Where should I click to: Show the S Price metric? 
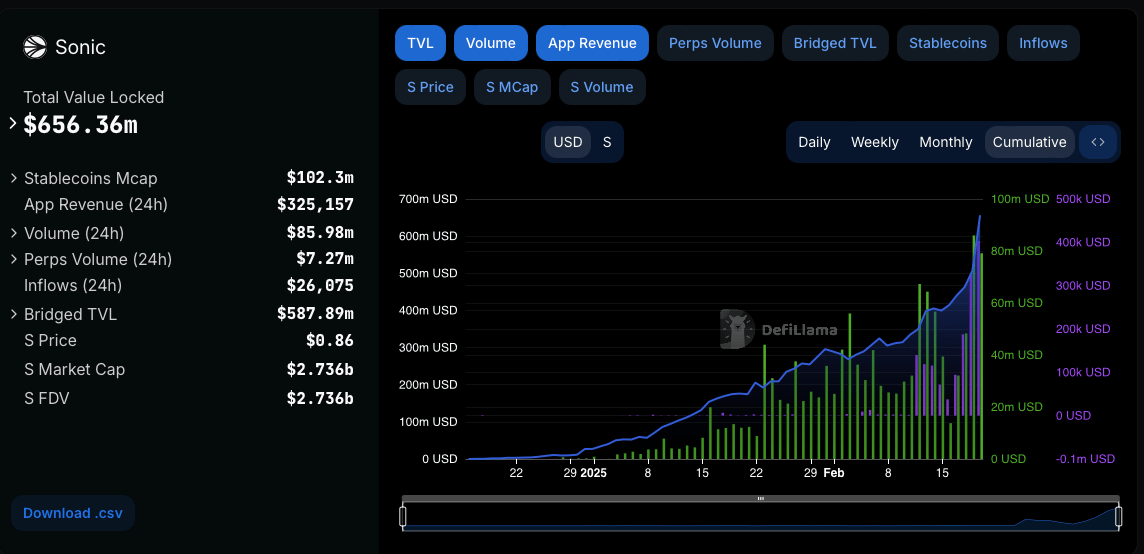tap(430, 87)
